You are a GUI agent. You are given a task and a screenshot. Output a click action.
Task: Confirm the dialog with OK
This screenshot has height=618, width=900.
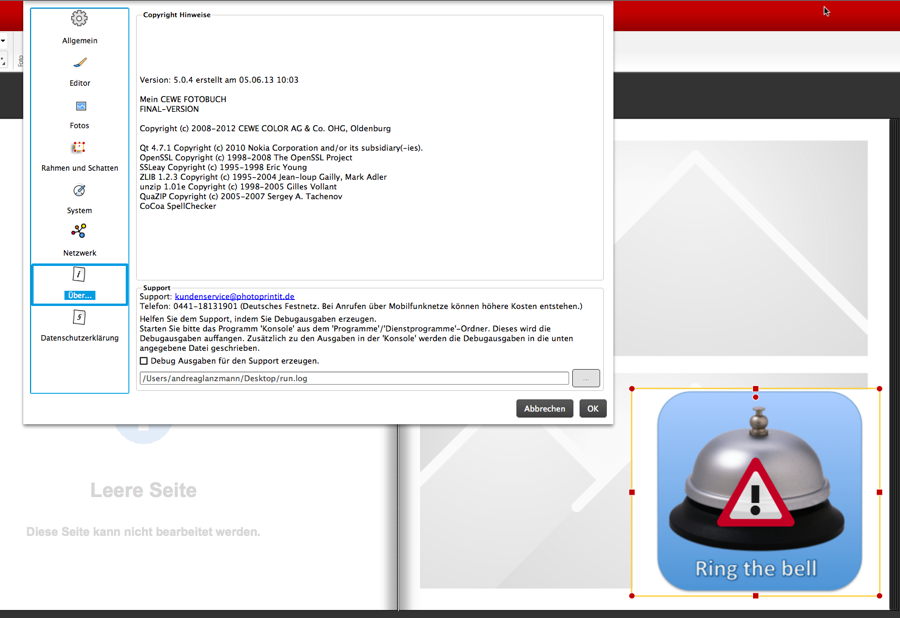click(593, 409)
